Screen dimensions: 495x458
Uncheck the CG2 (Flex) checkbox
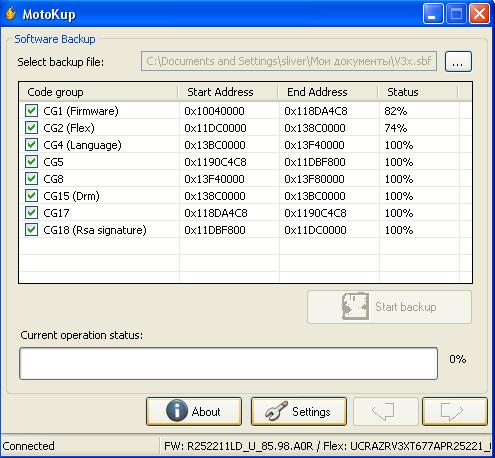click(31, 127)
